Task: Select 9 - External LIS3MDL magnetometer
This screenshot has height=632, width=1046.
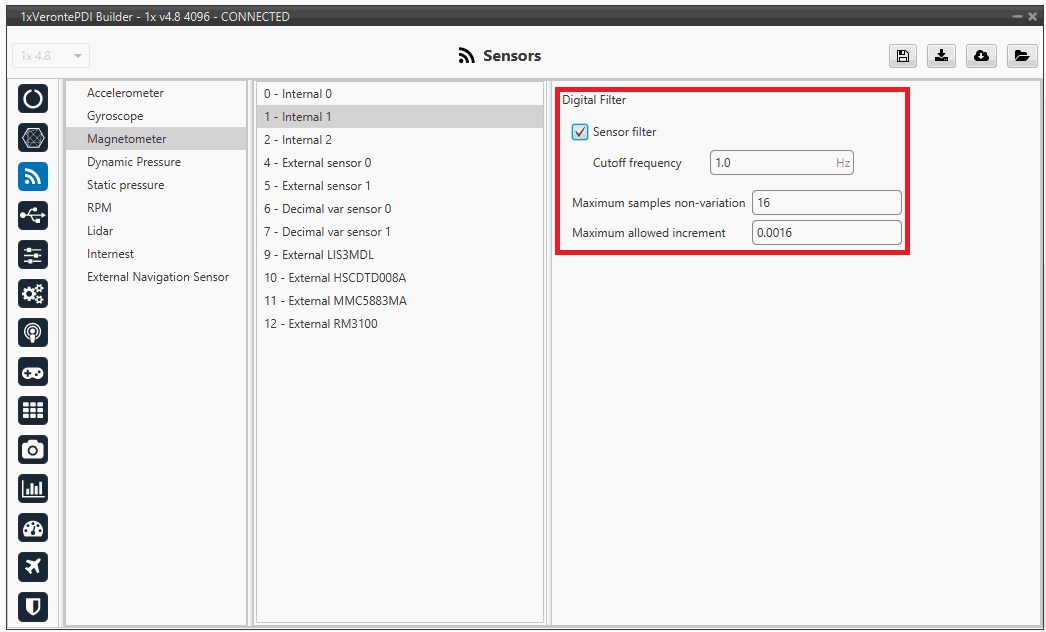Action: pos(319,255)
